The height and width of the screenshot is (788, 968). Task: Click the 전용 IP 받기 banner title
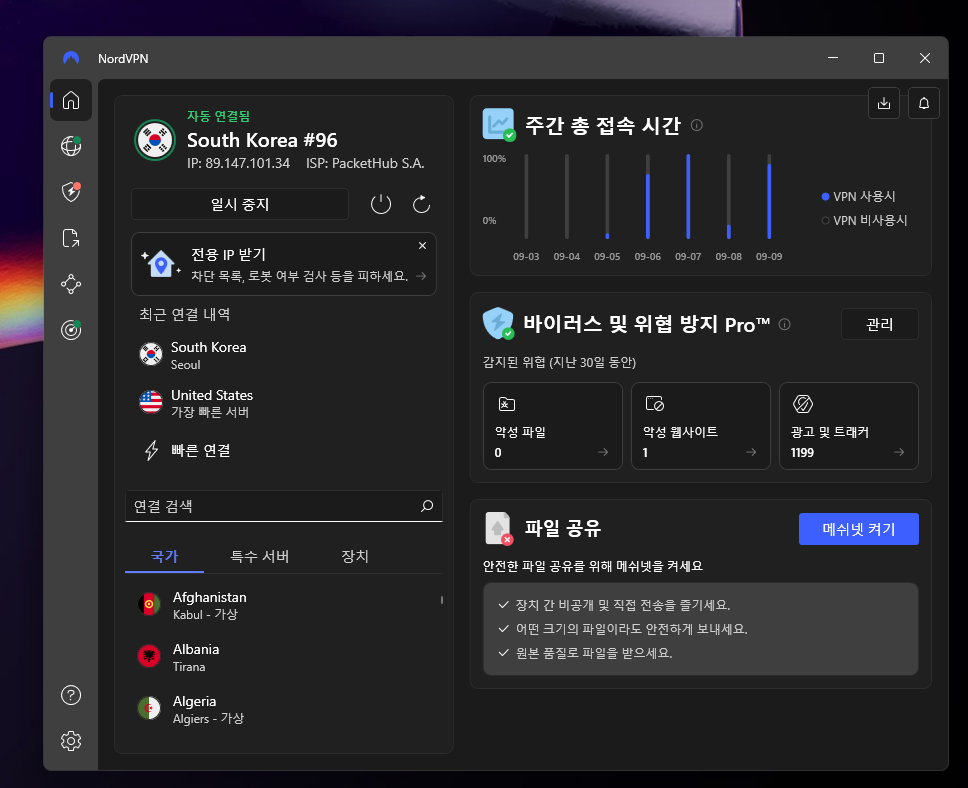pyautogui.click(x=228, y=254)
